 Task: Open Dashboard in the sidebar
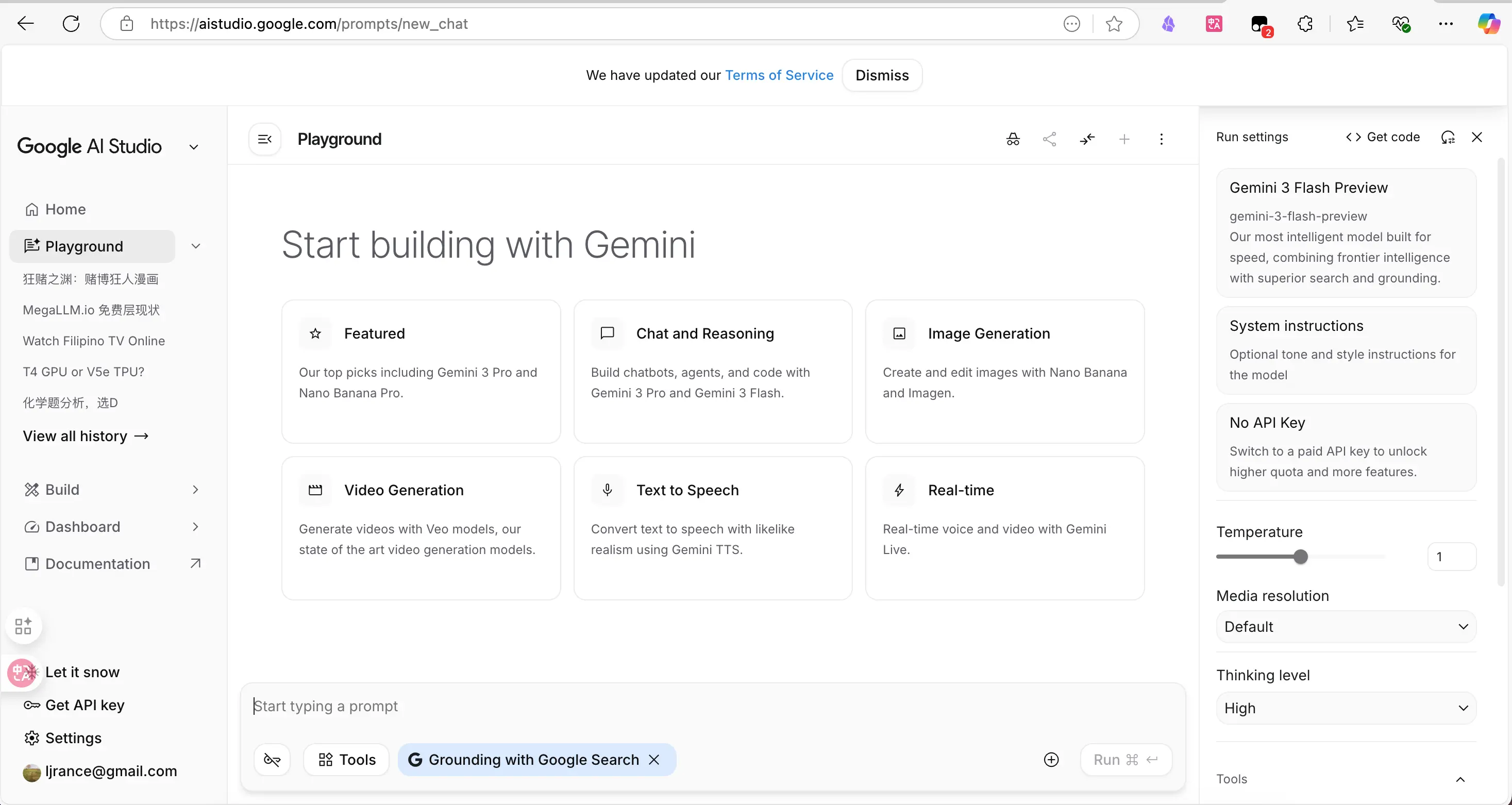82,527
